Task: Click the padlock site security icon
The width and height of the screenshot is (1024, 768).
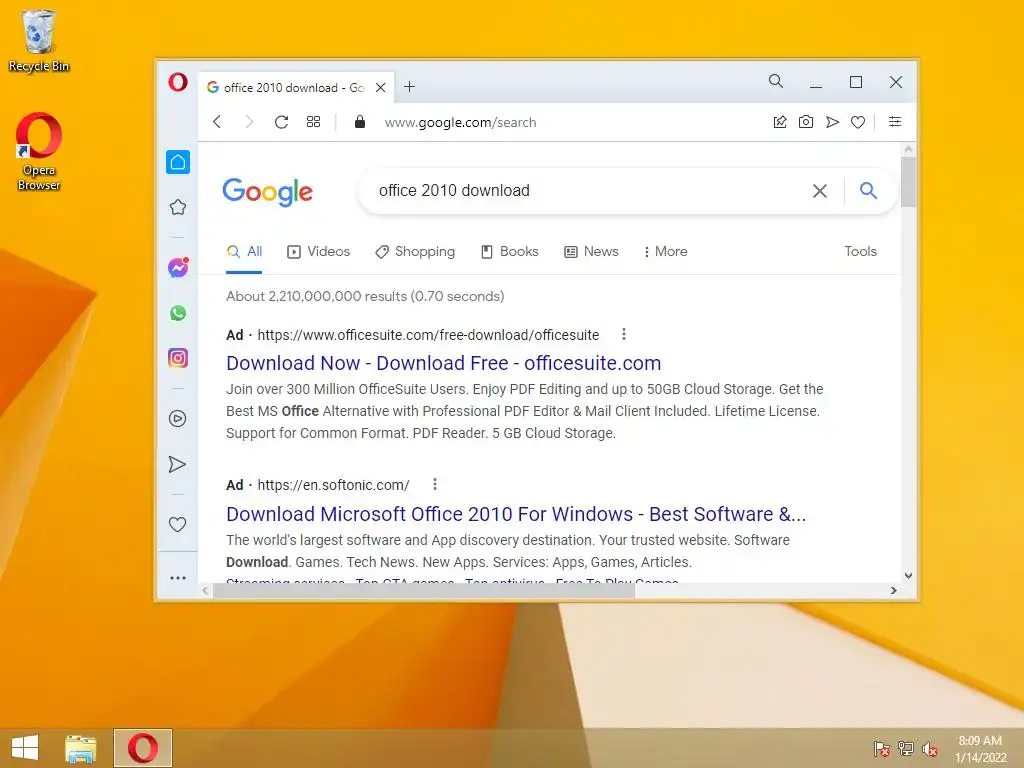Action: coord(359,122)
